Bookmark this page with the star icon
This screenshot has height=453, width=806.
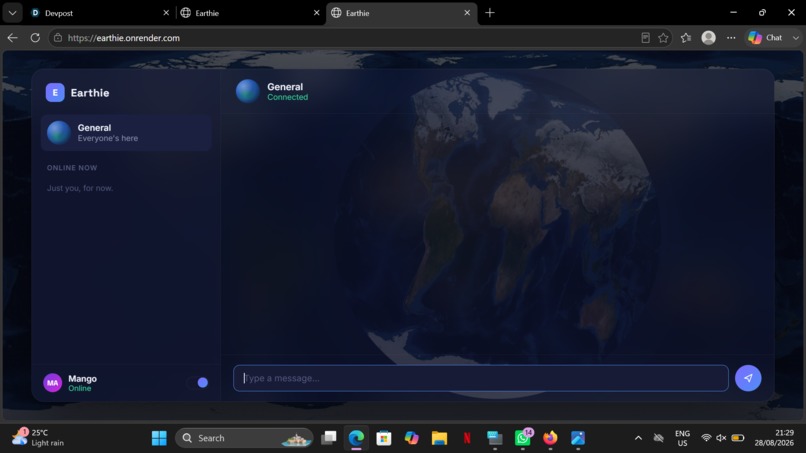point(663,38)
